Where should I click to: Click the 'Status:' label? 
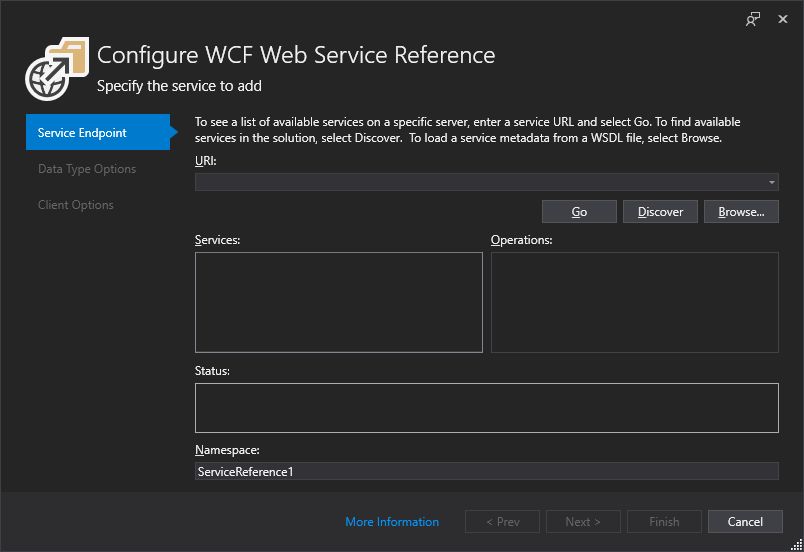pyautogui.click(x=212, y=371)
